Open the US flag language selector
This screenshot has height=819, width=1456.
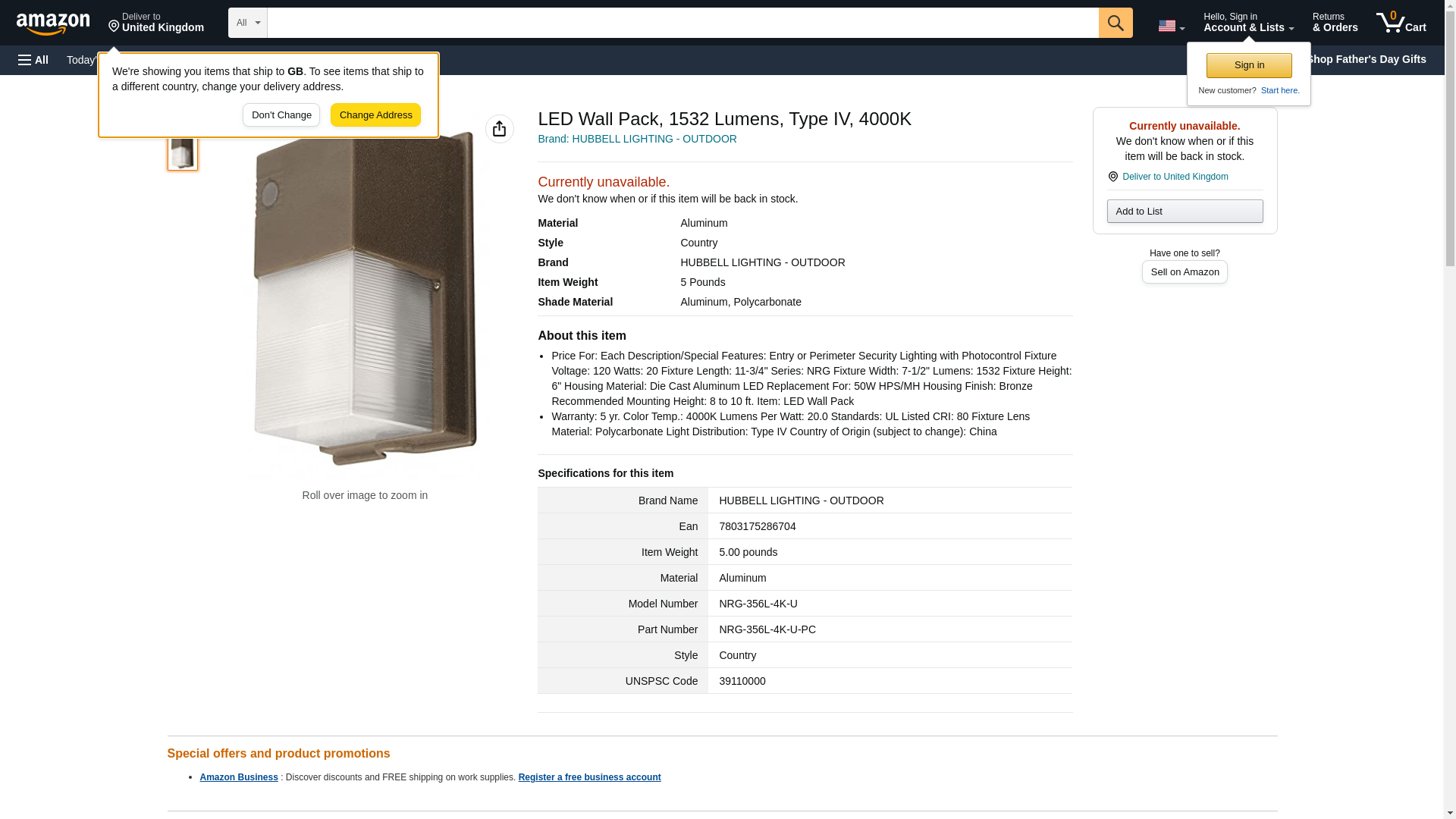click(1170, 26)
